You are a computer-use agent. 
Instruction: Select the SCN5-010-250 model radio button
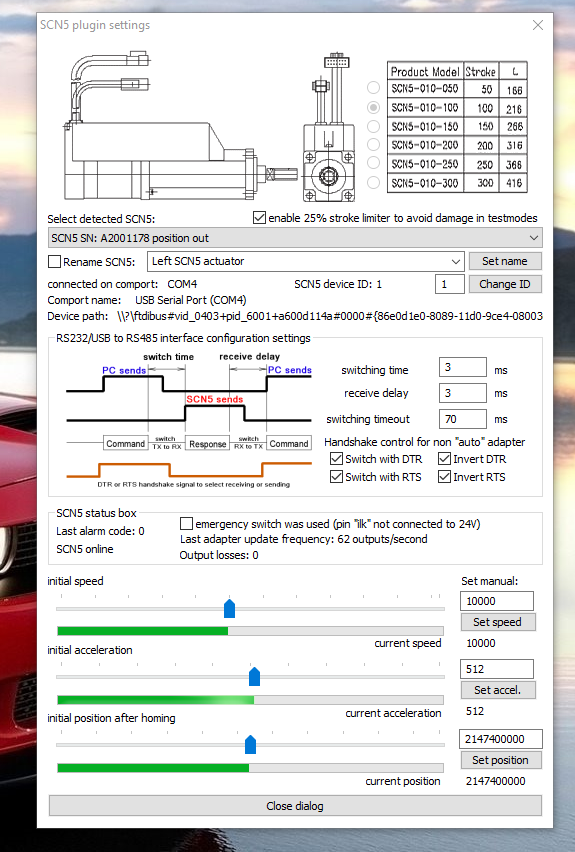coord(373,163)
